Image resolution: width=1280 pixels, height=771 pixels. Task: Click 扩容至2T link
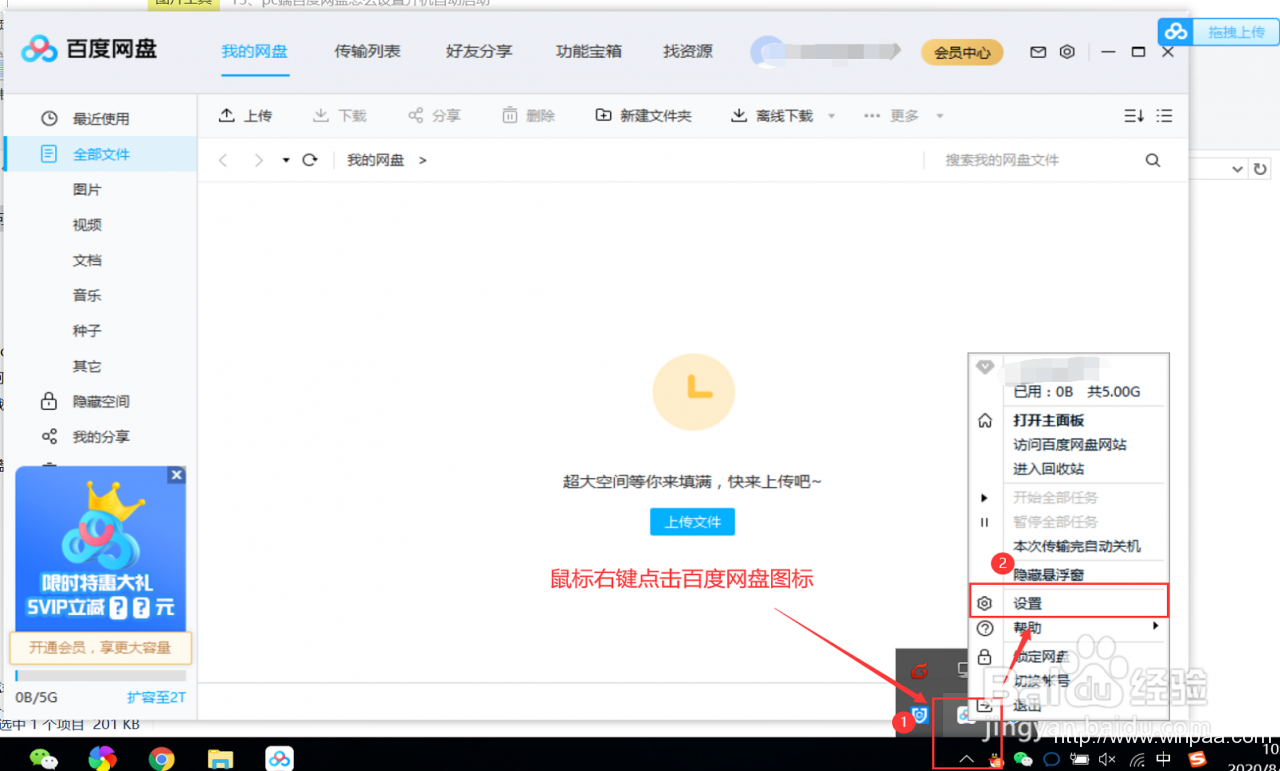[156, 697]
